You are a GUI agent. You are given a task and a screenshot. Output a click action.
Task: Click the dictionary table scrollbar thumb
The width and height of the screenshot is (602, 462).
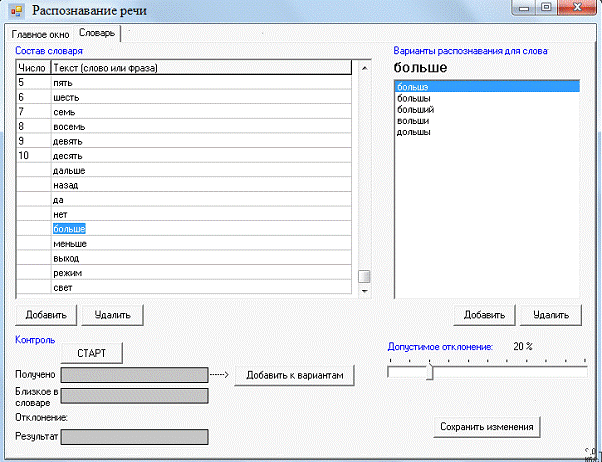365,277
